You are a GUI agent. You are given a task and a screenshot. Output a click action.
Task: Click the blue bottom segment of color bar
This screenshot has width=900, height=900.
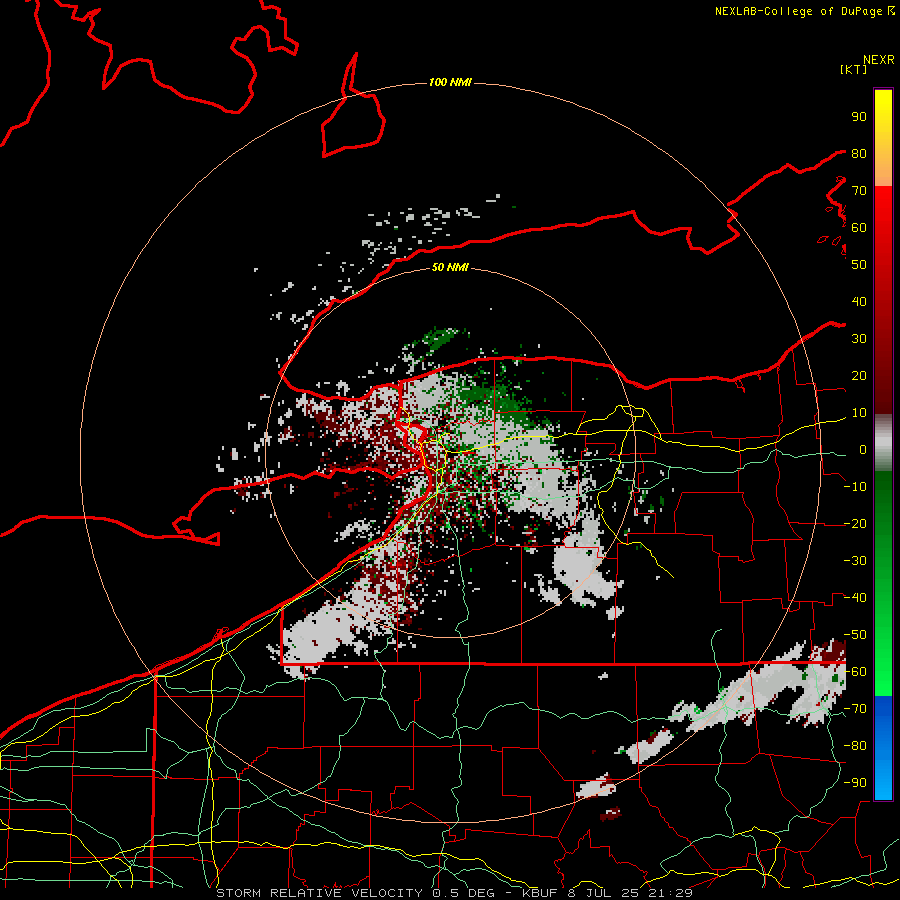pos(883,748)
